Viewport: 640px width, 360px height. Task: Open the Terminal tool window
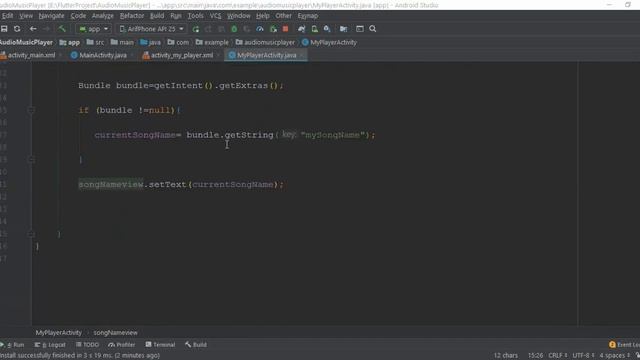160,345
